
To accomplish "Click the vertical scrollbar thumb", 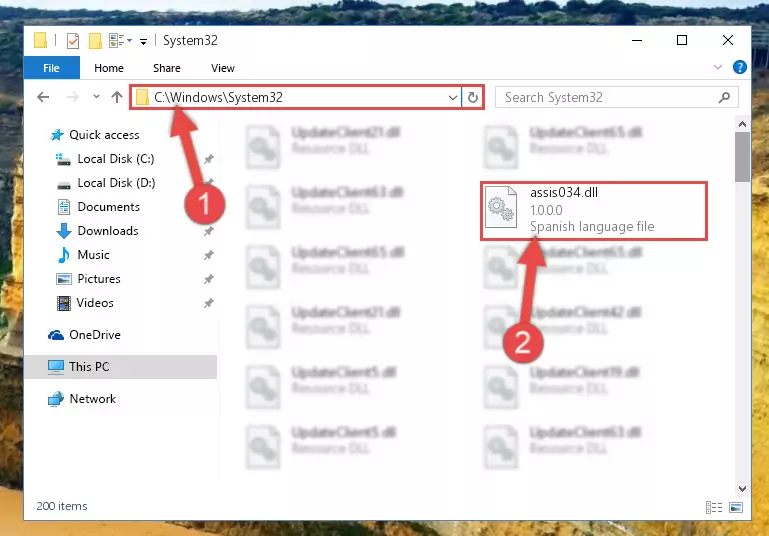I will (x=742, y=157).
